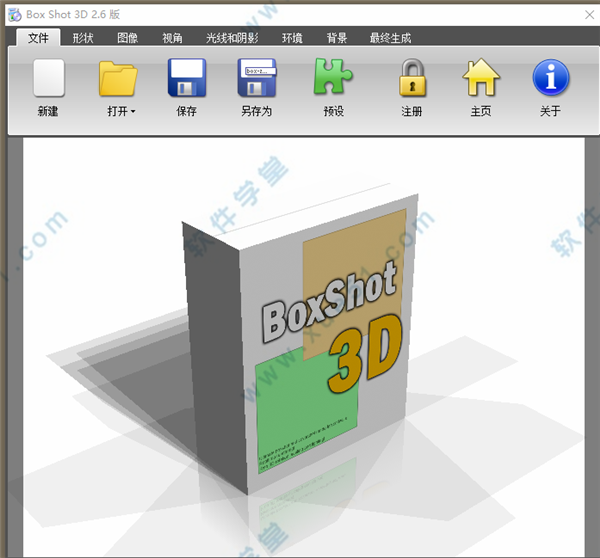Click the 打开 (Open) folder icon
The height and width of the screenshot is (558, 600).
[118, 78]
